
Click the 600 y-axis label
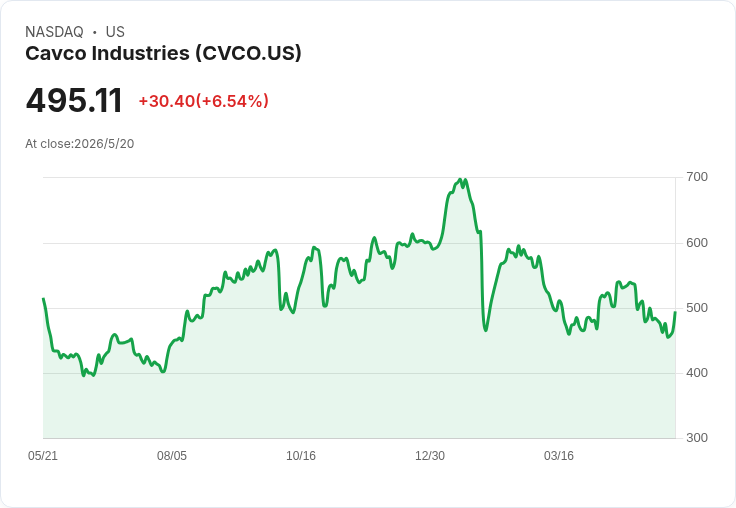pos(697,243)
